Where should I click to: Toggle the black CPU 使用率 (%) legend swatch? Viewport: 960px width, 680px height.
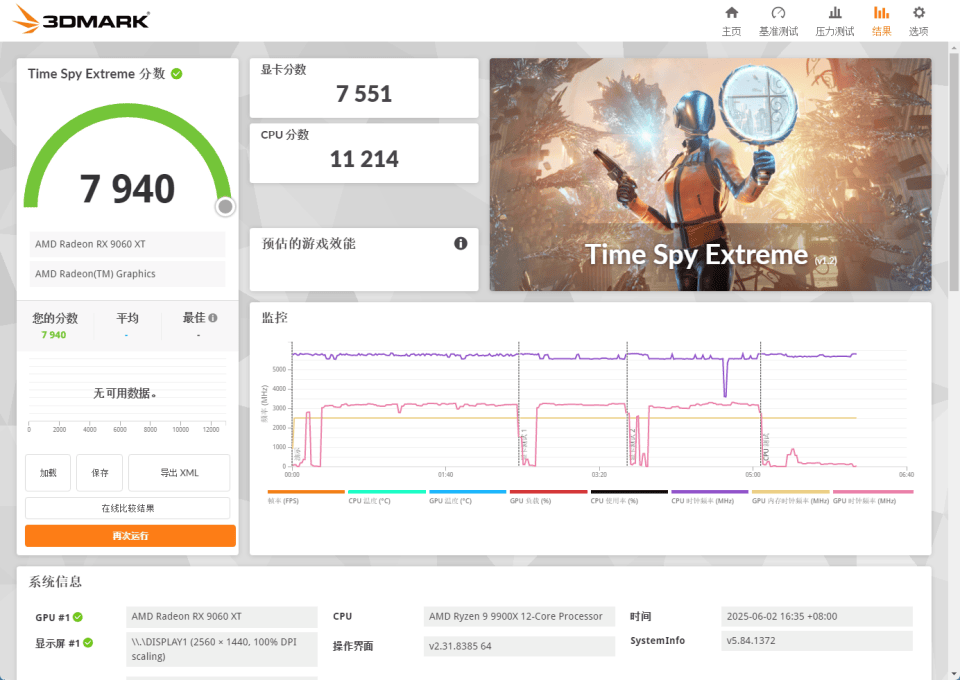pyautogui.click(x=629, y=491)
